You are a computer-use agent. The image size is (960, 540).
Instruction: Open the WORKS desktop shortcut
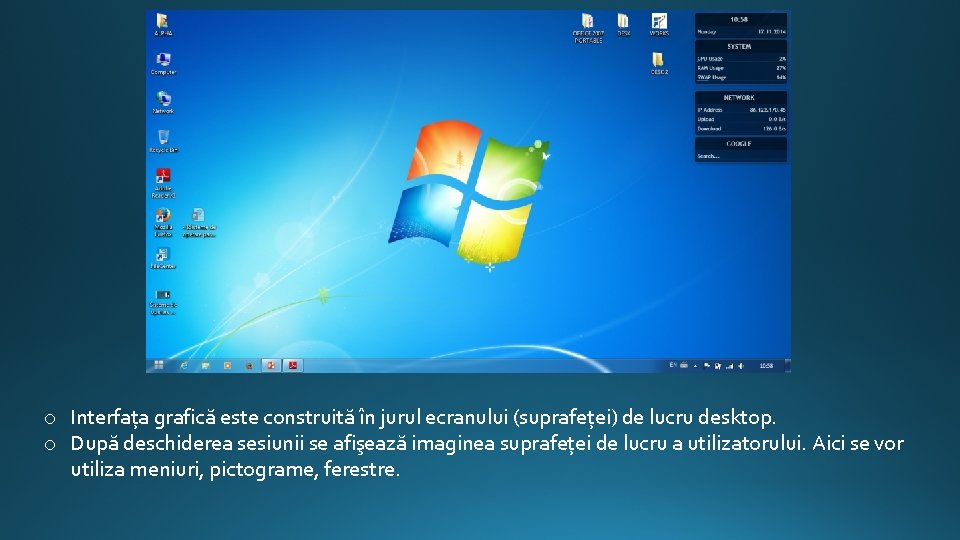[659, 24]
